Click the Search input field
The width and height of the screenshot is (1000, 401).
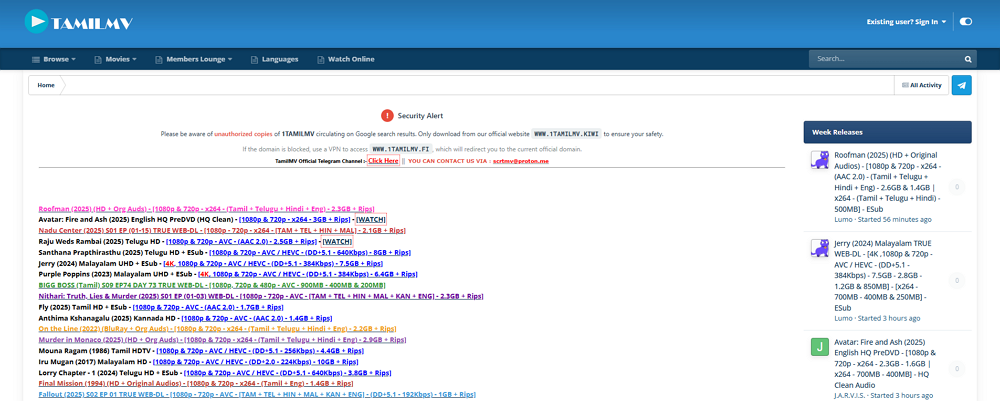[880, 59]
